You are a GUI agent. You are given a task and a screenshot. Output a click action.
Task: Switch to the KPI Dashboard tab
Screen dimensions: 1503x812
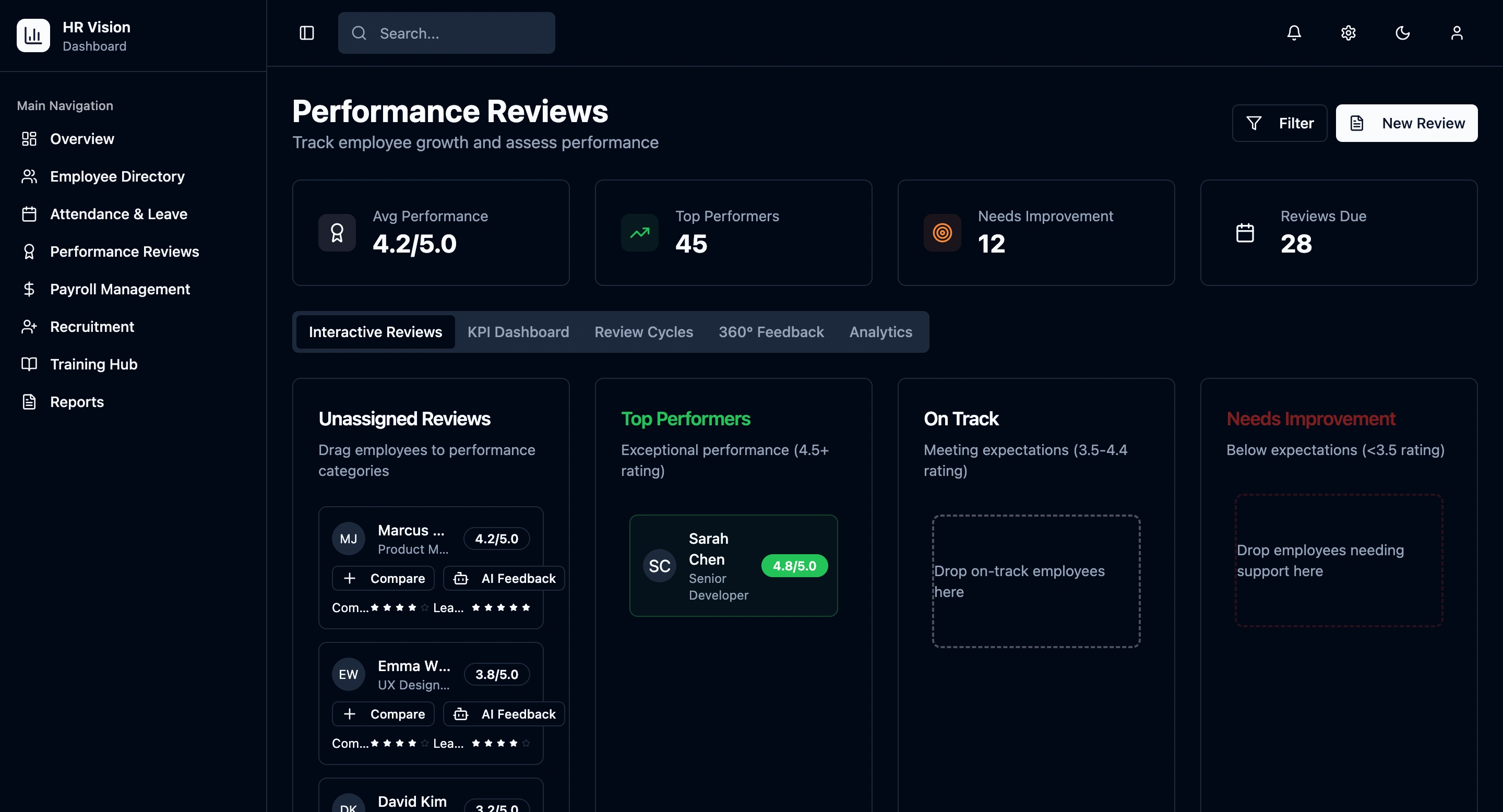[518, 332]
